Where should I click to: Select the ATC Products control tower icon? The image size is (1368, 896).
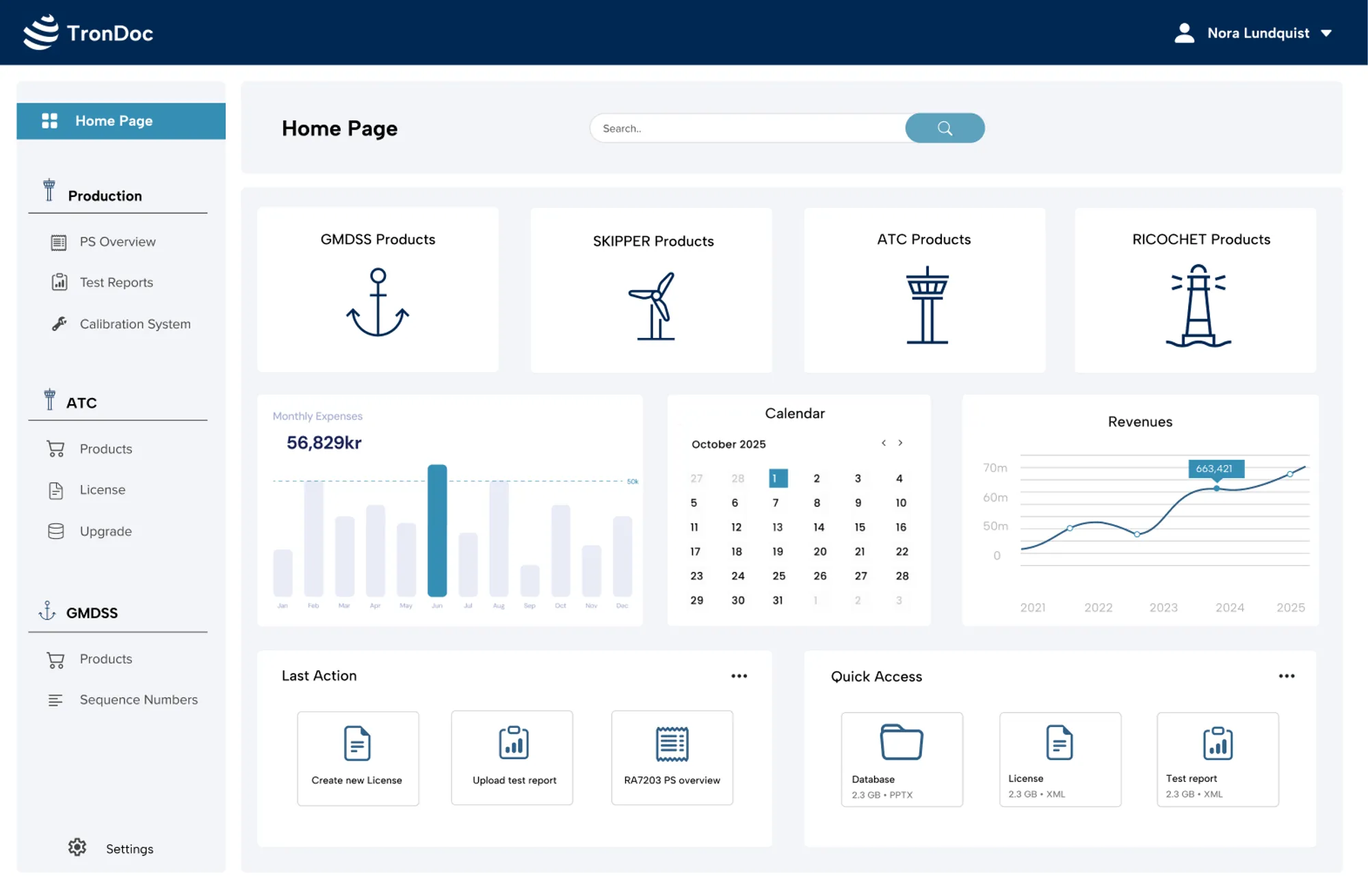tap(927, 305)
